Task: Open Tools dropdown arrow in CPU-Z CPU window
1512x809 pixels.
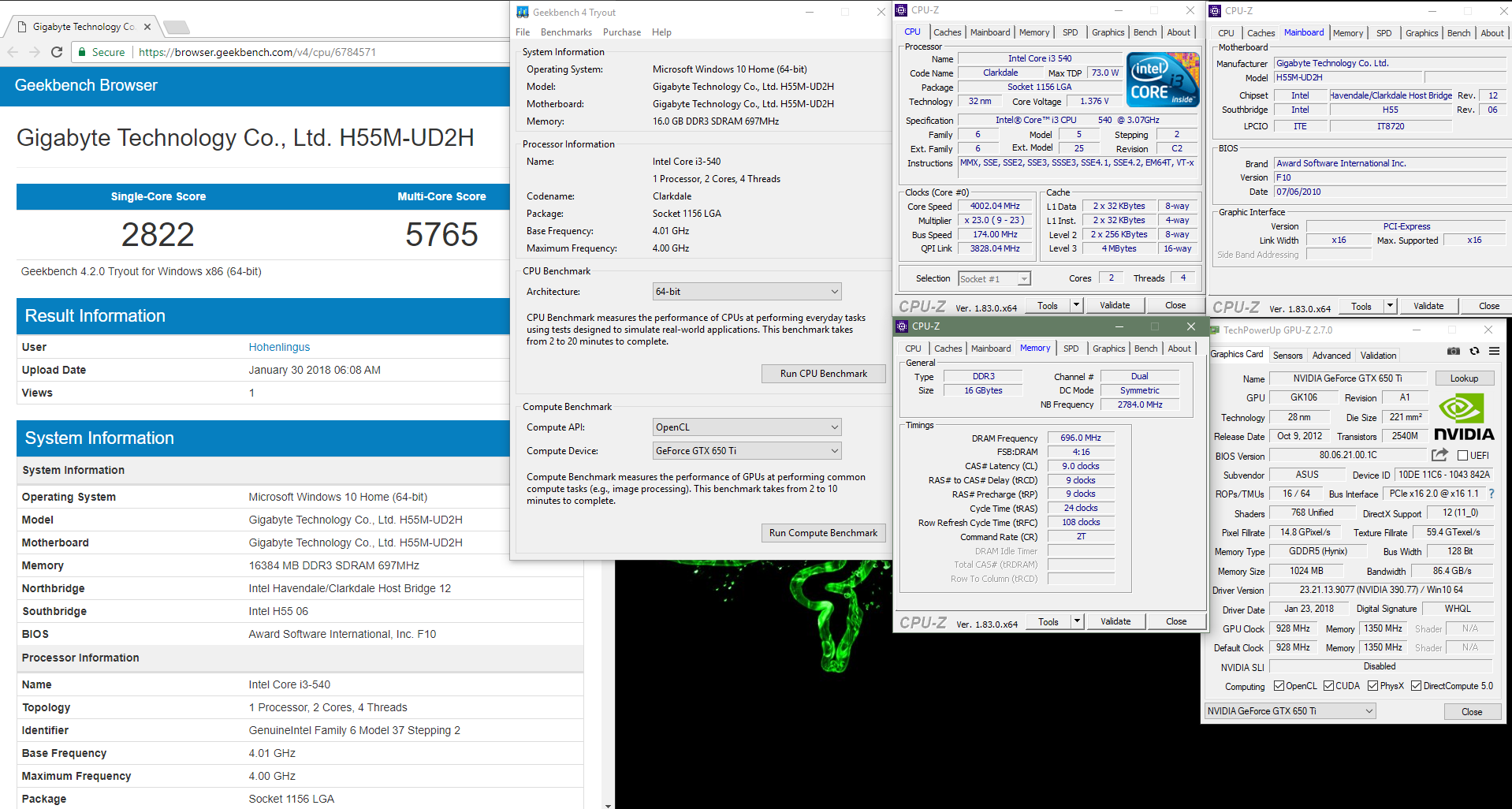Action: (x=1076, y=305)
